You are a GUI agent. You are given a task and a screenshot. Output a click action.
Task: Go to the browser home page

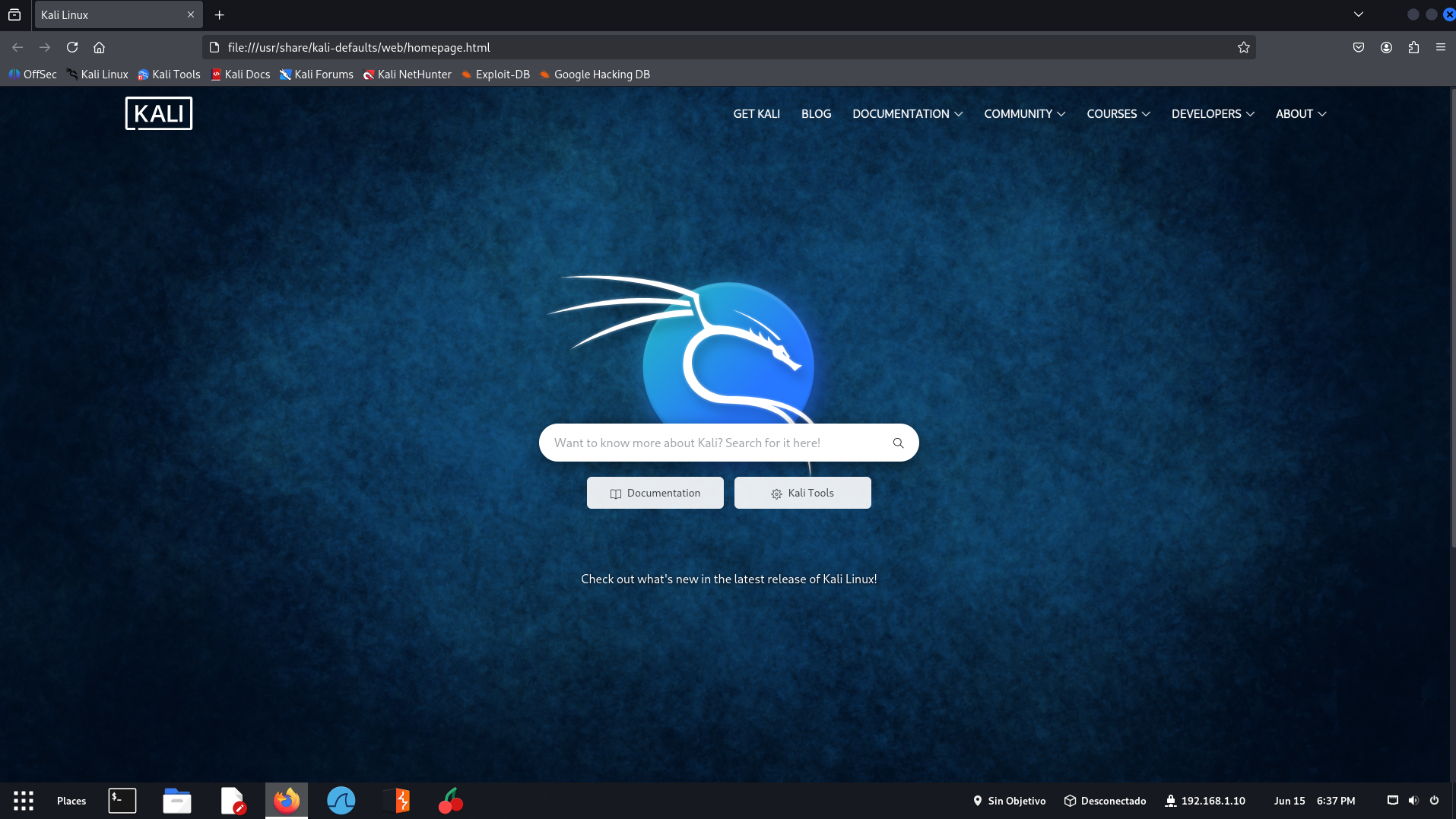[x=99, y=47]
